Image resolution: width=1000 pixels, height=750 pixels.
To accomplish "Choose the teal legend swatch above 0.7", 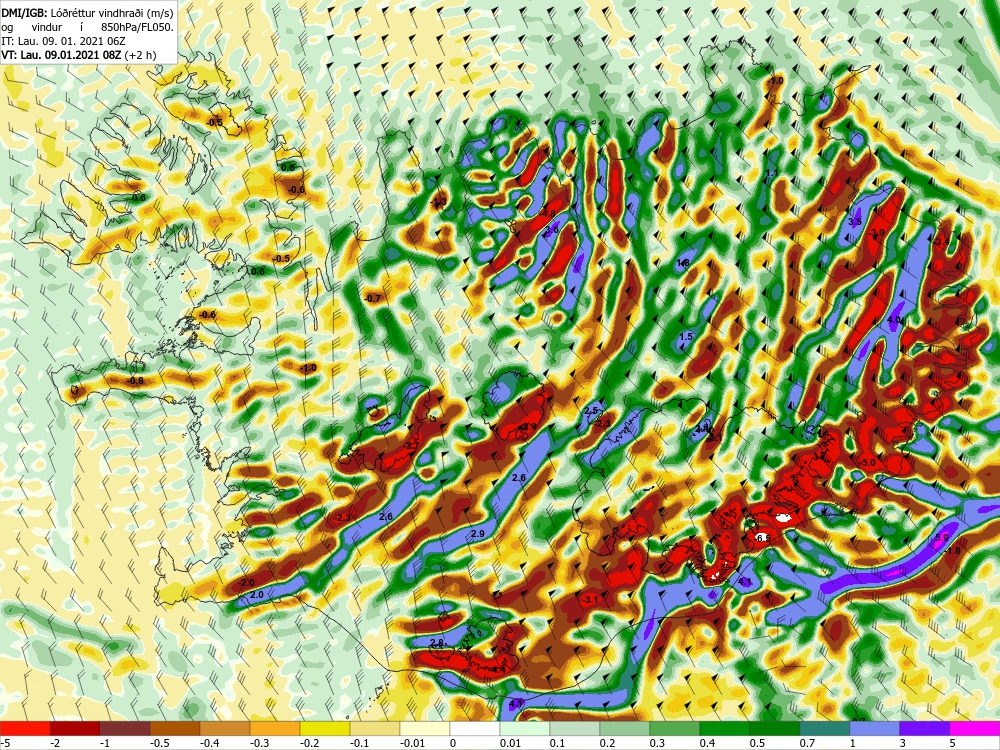I will pyautogui.click(x=825, y=728).
